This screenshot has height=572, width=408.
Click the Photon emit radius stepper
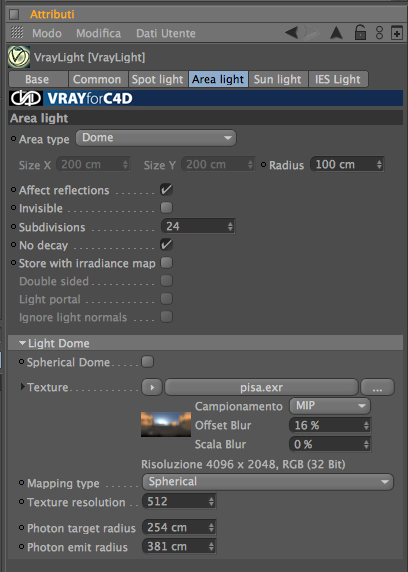click(x=211, y=546)
